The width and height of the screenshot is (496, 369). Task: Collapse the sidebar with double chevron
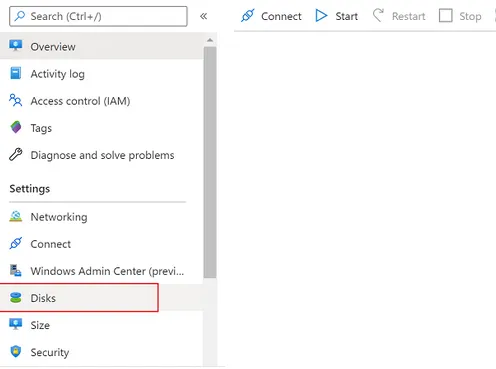(203, 16)
